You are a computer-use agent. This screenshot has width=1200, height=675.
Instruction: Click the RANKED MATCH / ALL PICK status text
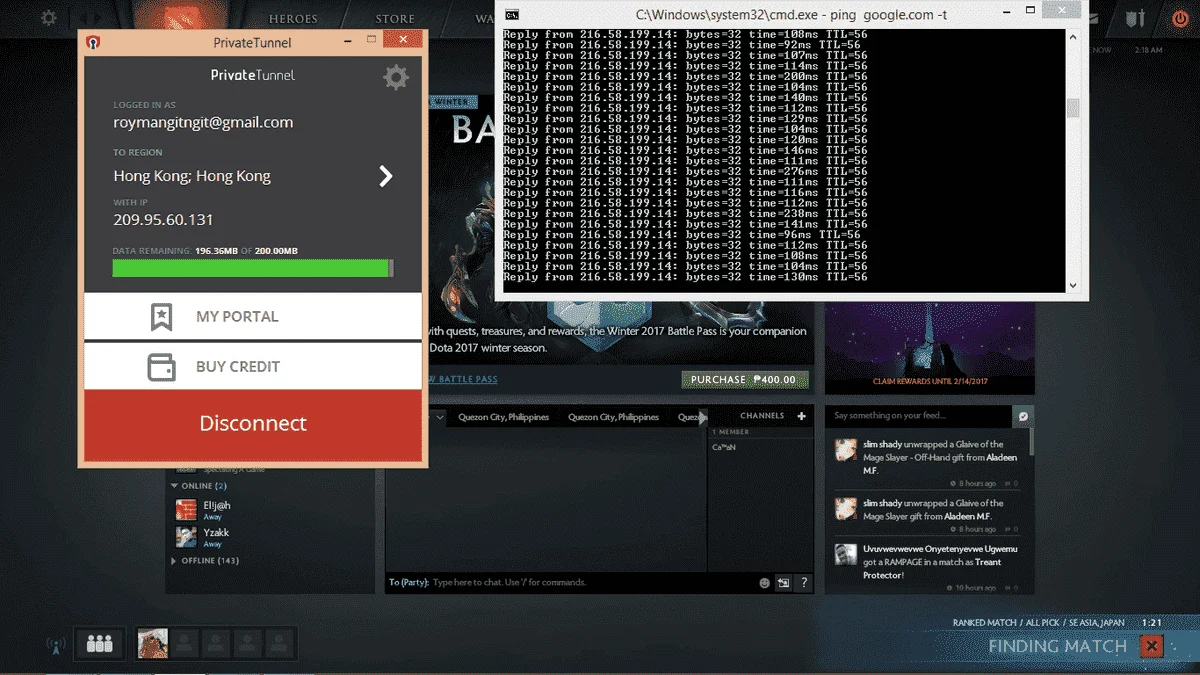point(1039,623)
